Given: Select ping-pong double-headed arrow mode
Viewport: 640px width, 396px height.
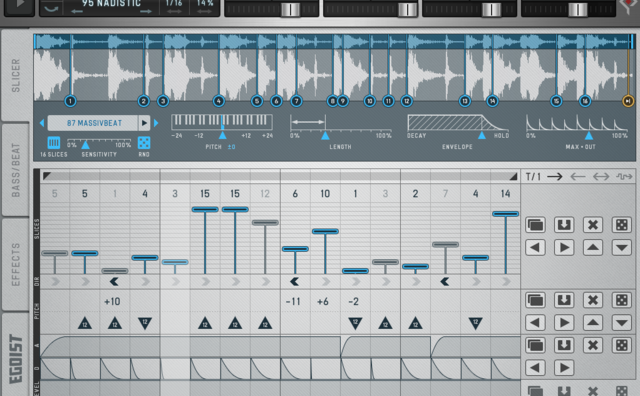Looking at the screenshot, I should (601, 177).
